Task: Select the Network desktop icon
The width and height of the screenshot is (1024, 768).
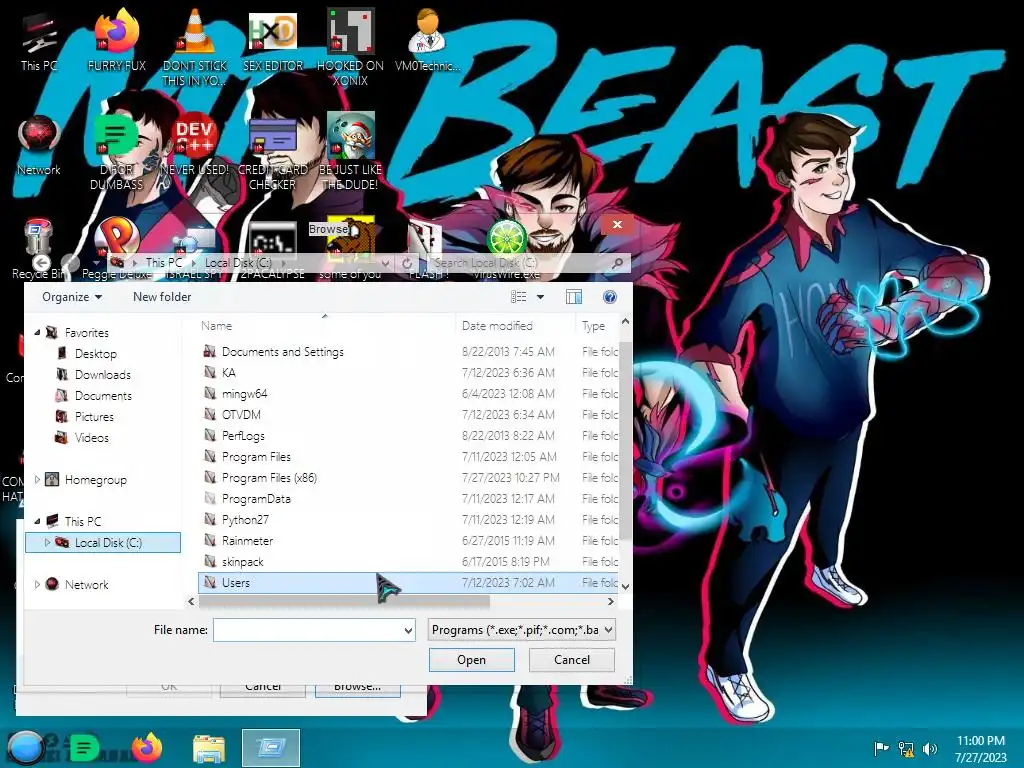Action: click(x=39, y=145)
